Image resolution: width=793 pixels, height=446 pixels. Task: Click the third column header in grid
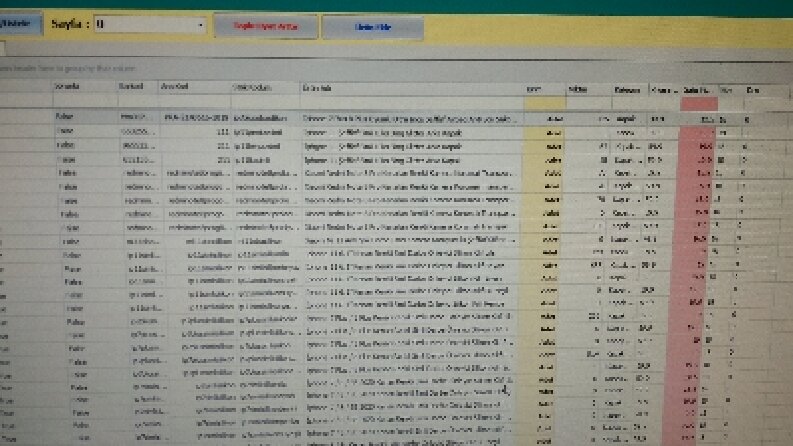pyautogui.click(x=195, y=87)
